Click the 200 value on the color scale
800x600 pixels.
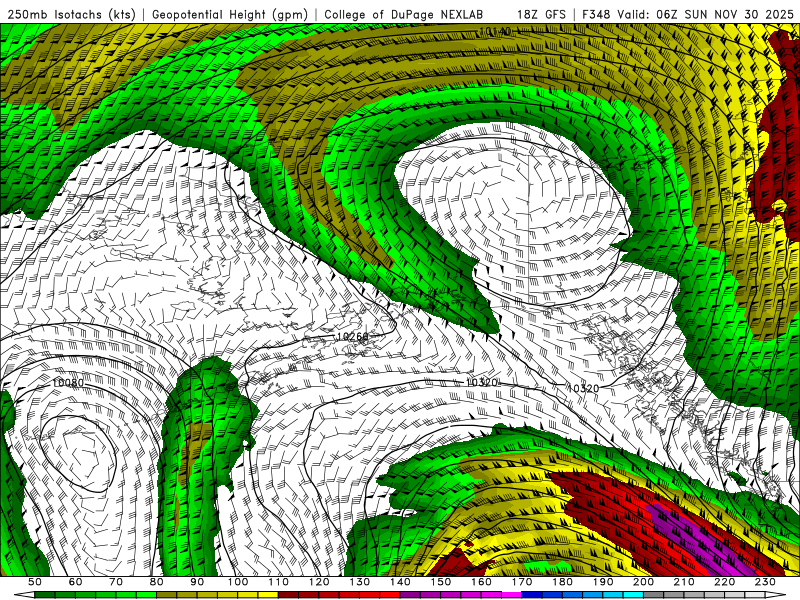pos(643,582)
